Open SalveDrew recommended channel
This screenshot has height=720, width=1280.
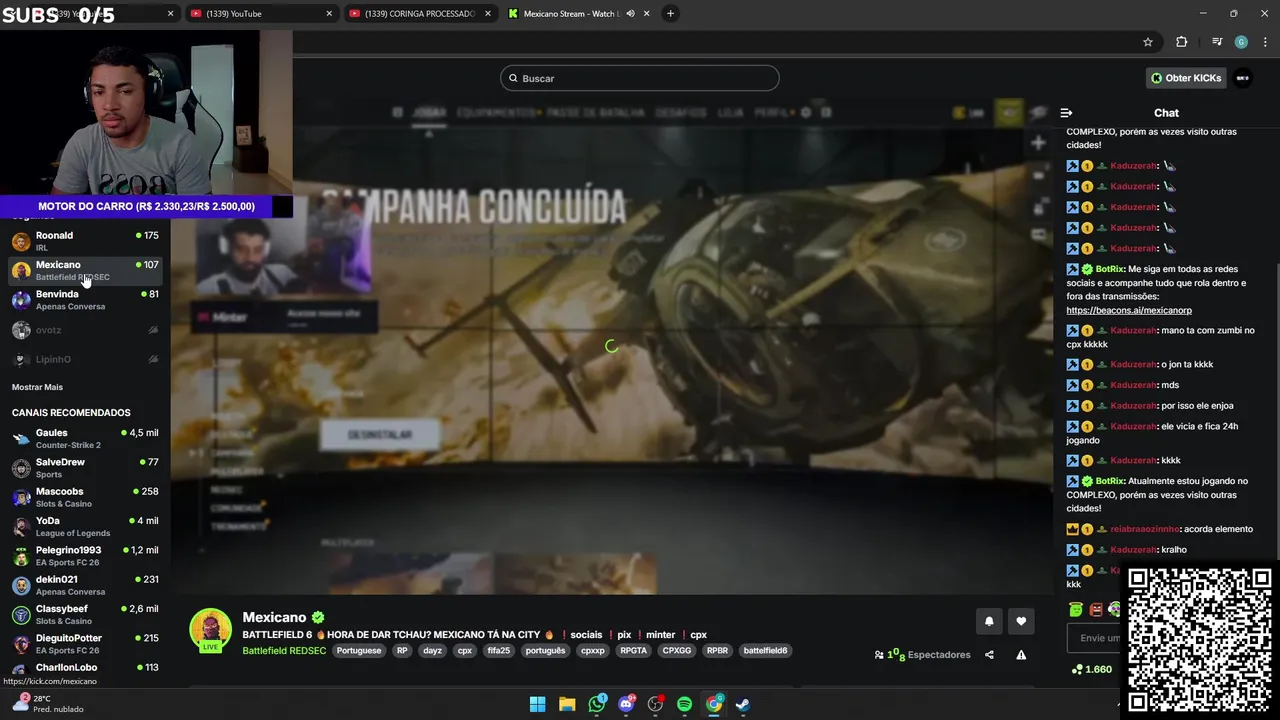coord(85,468)
